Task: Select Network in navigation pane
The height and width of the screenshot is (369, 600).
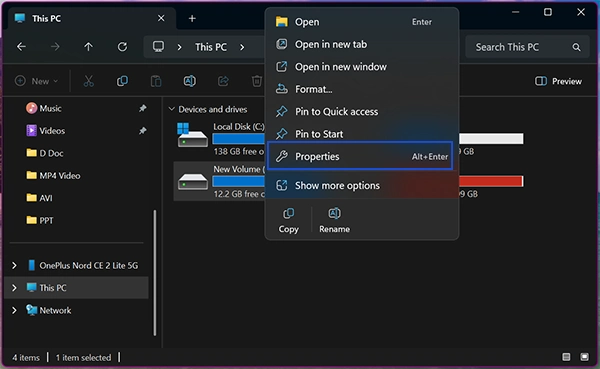Action: pos(55,310)
